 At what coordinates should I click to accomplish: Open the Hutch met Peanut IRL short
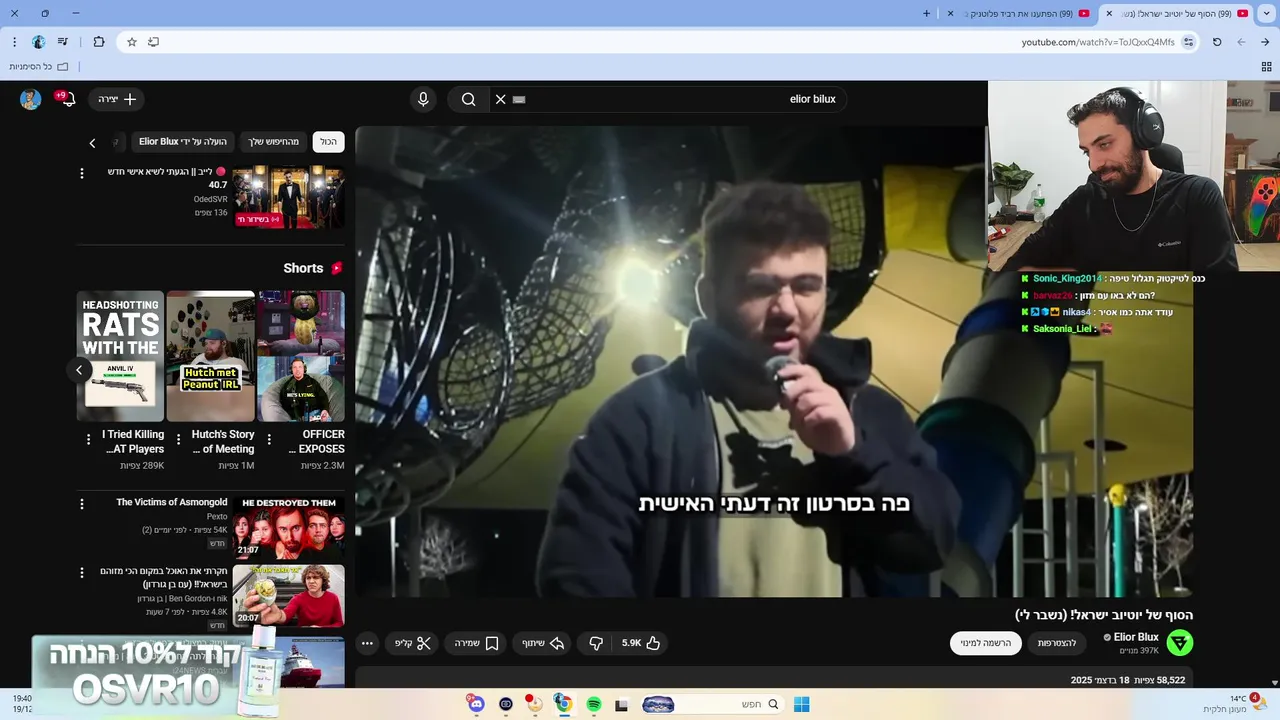click(211, 356)
